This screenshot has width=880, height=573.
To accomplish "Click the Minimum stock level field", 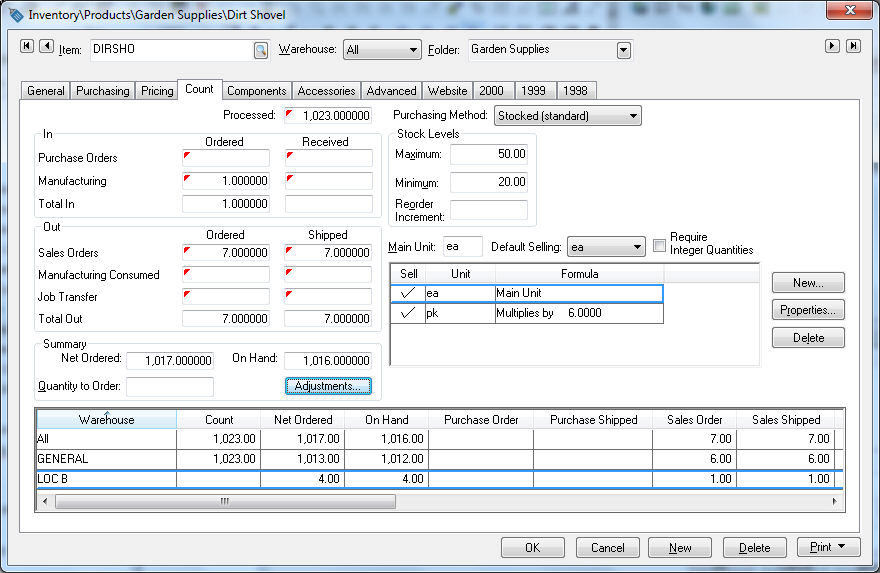I will click(x=489, y=182).
